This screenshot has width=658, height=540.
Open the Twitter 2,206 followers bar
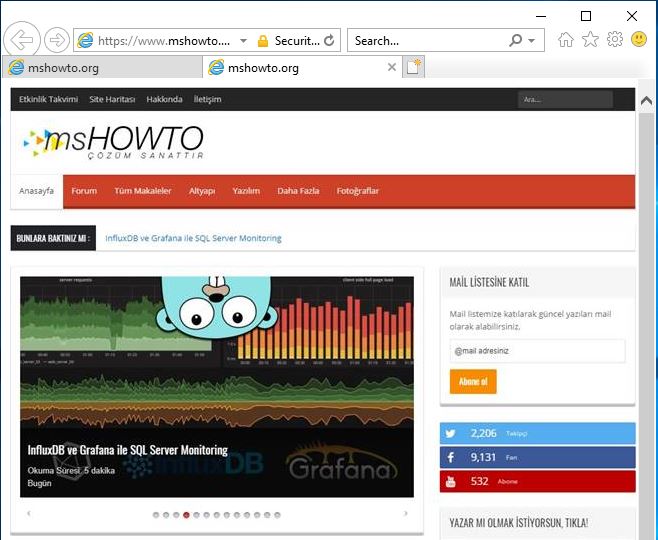(538, 433)
